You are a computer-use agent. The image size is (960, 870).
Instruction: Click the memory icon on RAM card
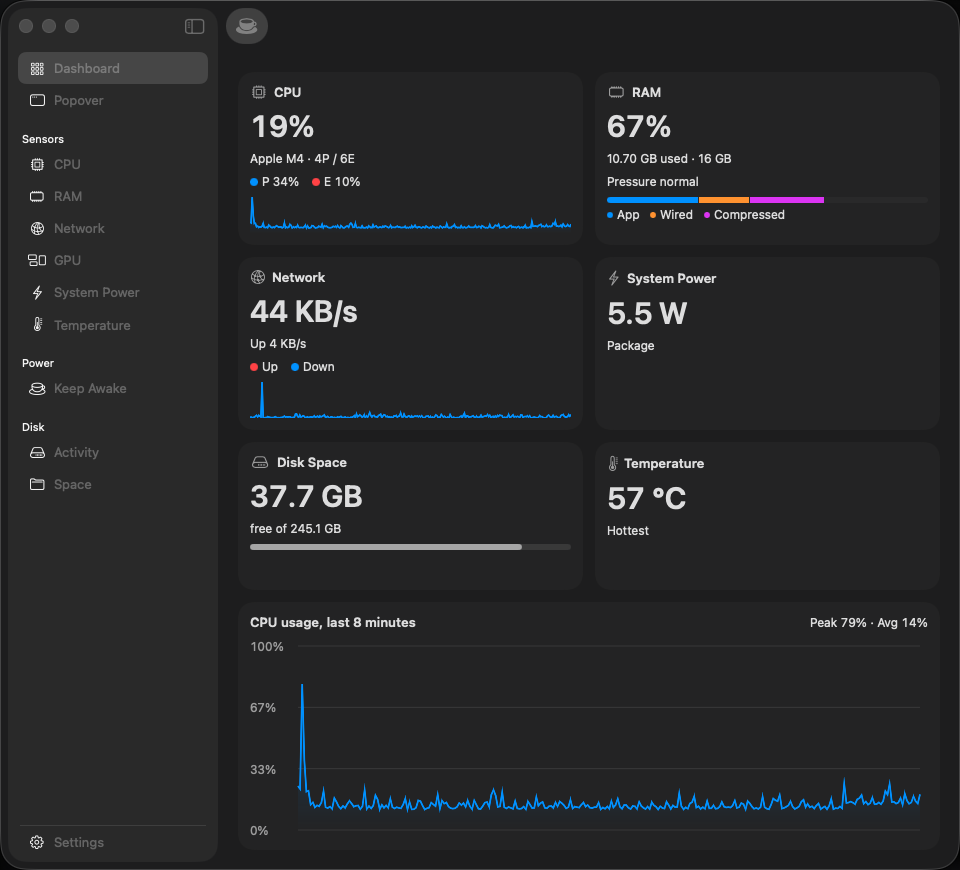[616, 92]
